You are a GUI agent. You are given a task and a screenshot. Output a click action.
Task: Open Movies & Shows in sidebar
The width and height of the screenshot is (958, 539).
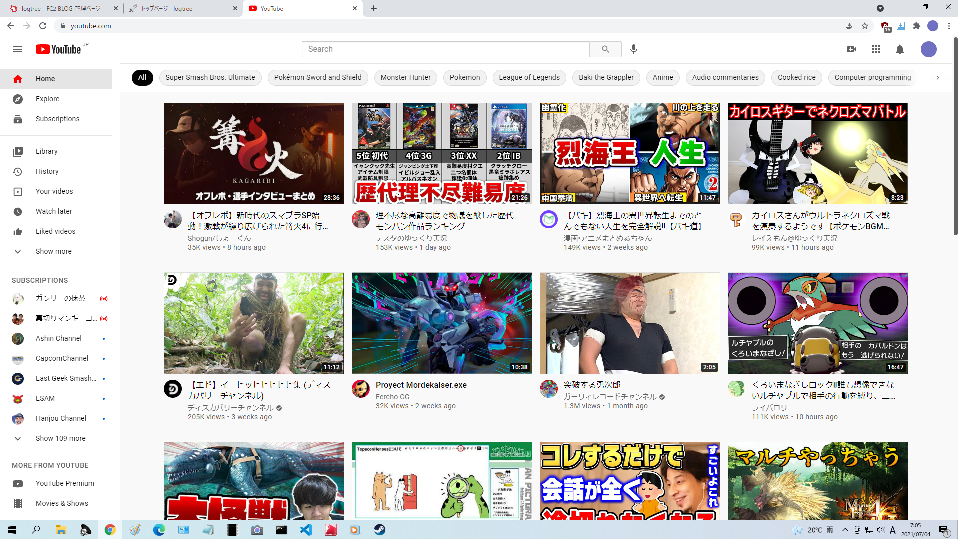pos(56,504)
